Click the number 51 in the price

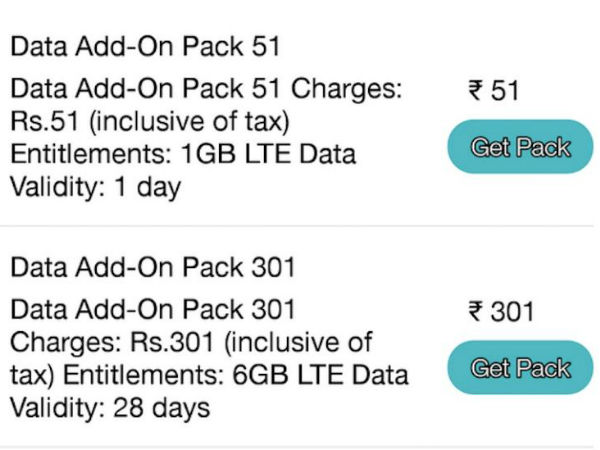click(505, 92)
